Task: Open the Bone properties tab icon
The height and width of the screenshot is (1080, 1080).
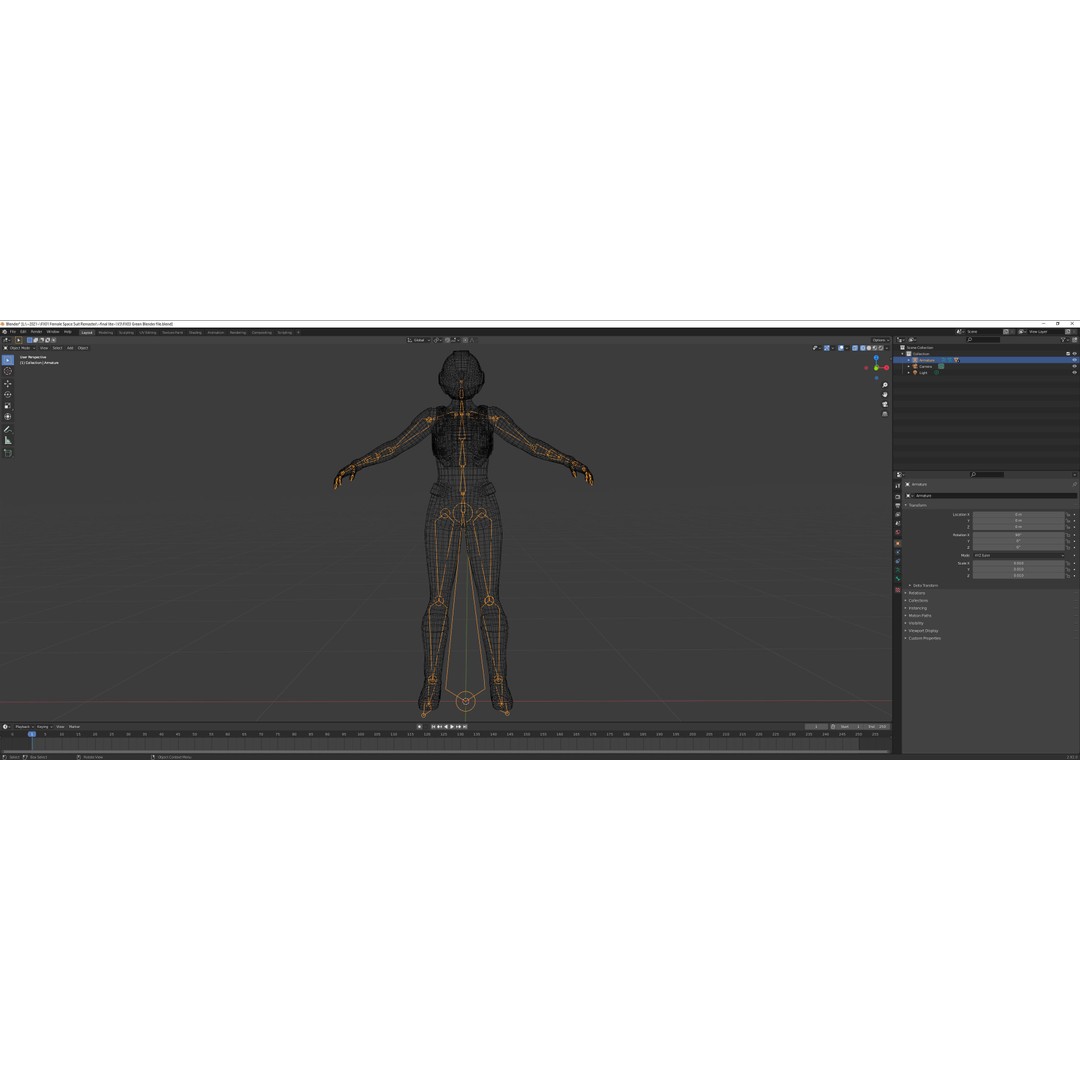Action: tap(897, 579)
